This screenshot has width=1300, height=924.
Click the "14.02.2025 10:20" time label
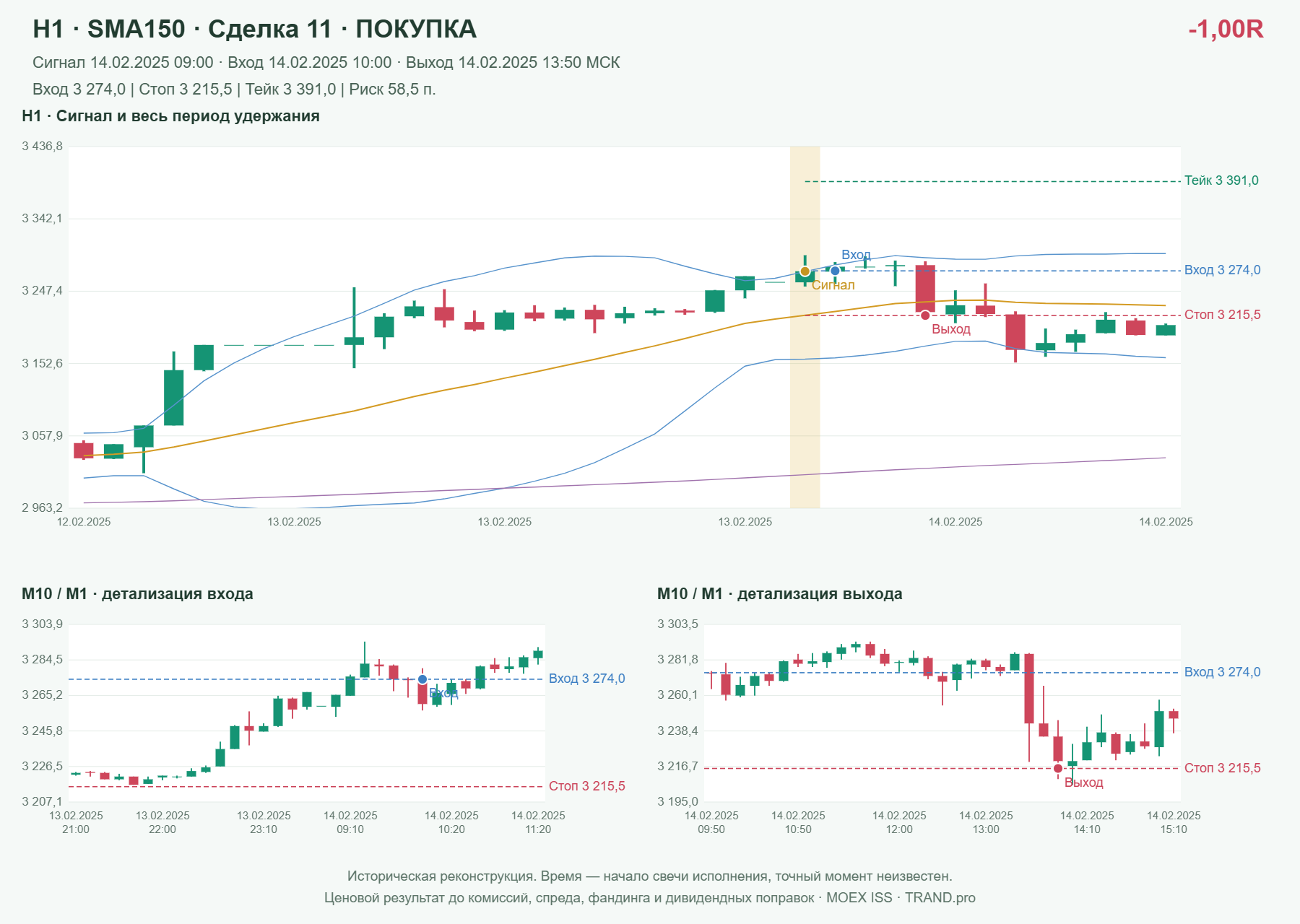451,822
